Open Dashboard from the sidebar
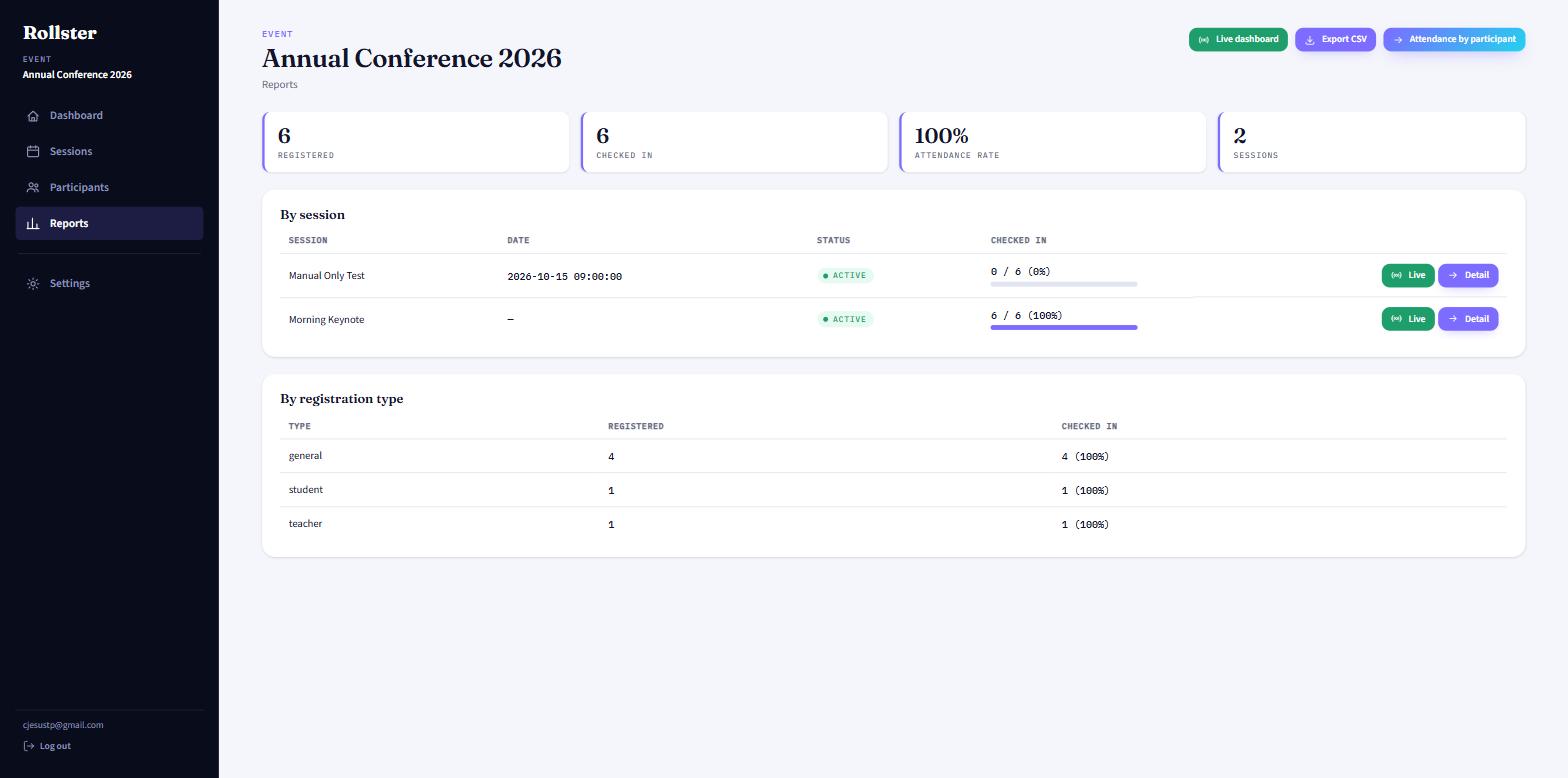This screenshot has height=778, width=1568. coord(109,116)
